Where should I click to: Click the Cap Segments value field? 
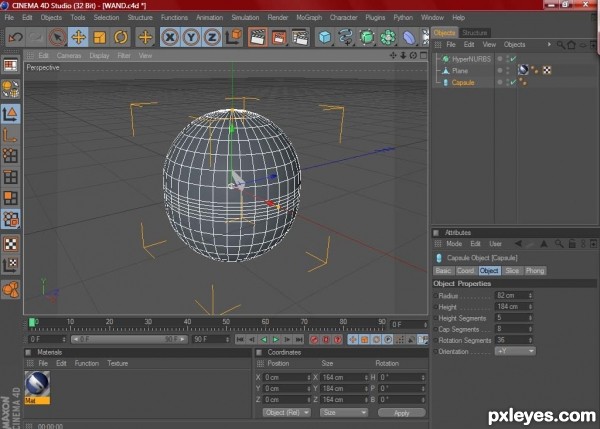[x=512, y=329]
